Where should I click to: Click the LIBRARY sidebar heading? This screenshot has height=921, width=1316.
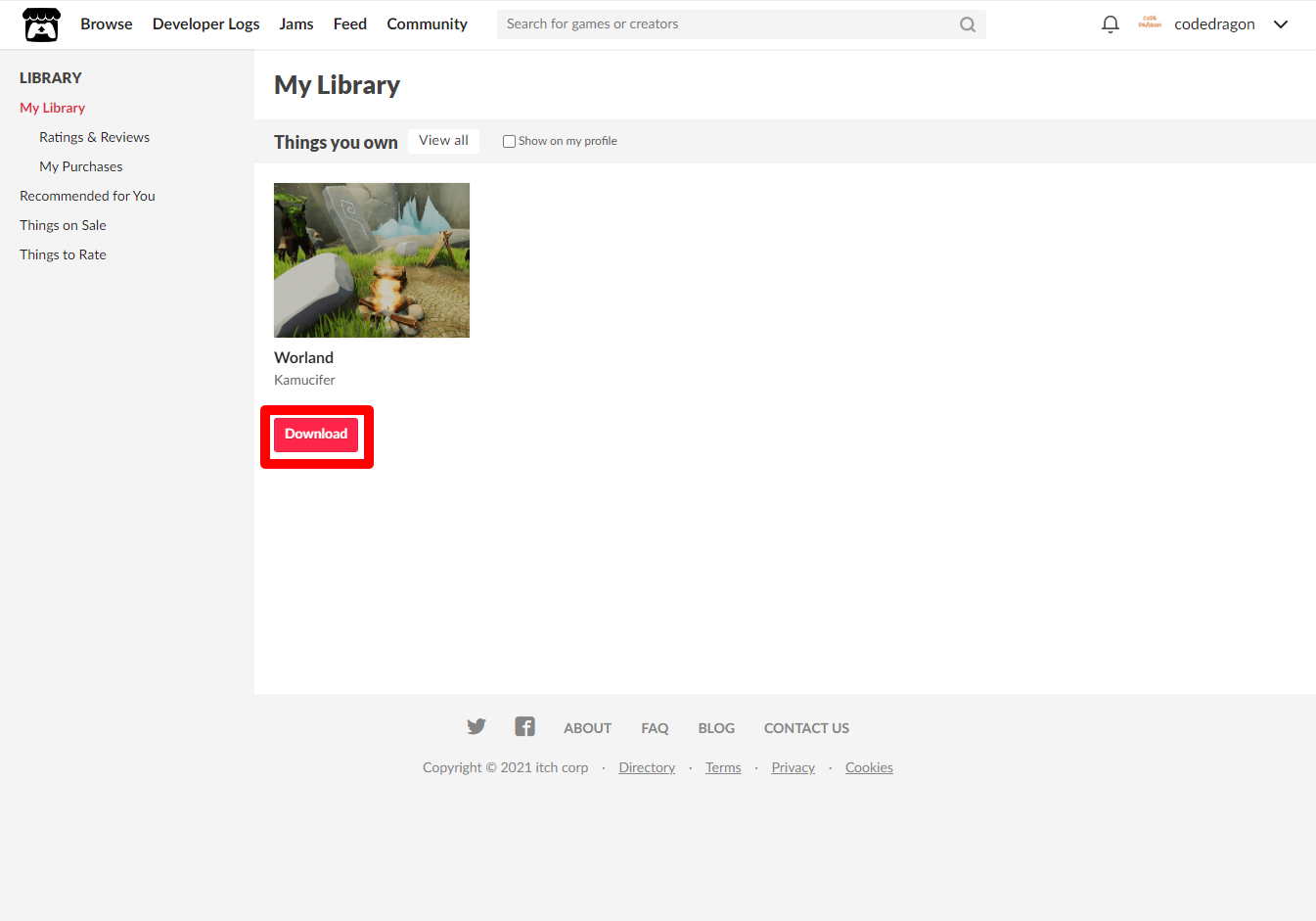51,78
